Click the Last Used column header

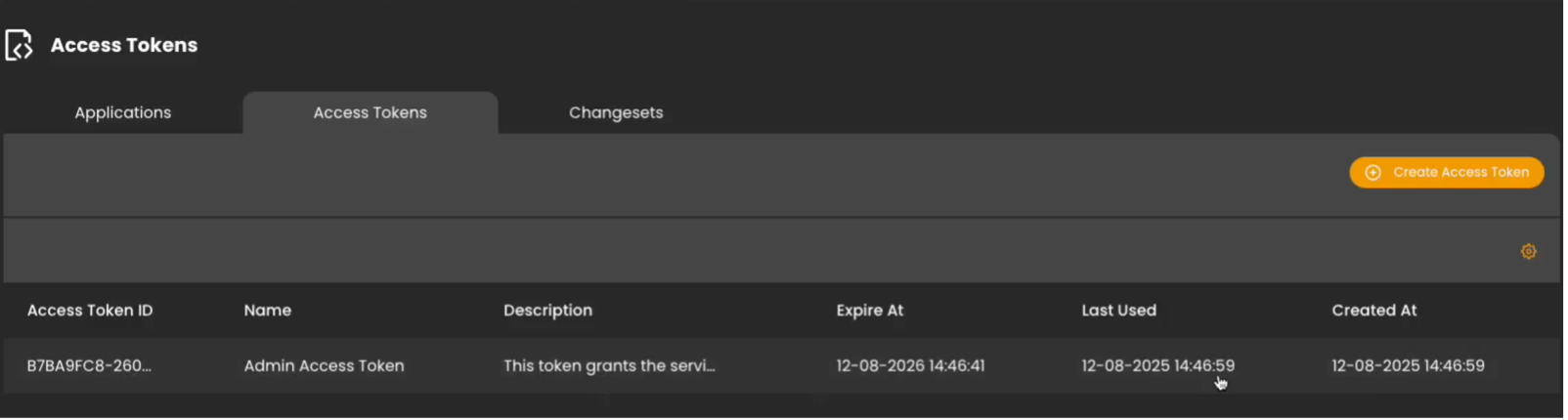coord(1118,311)
